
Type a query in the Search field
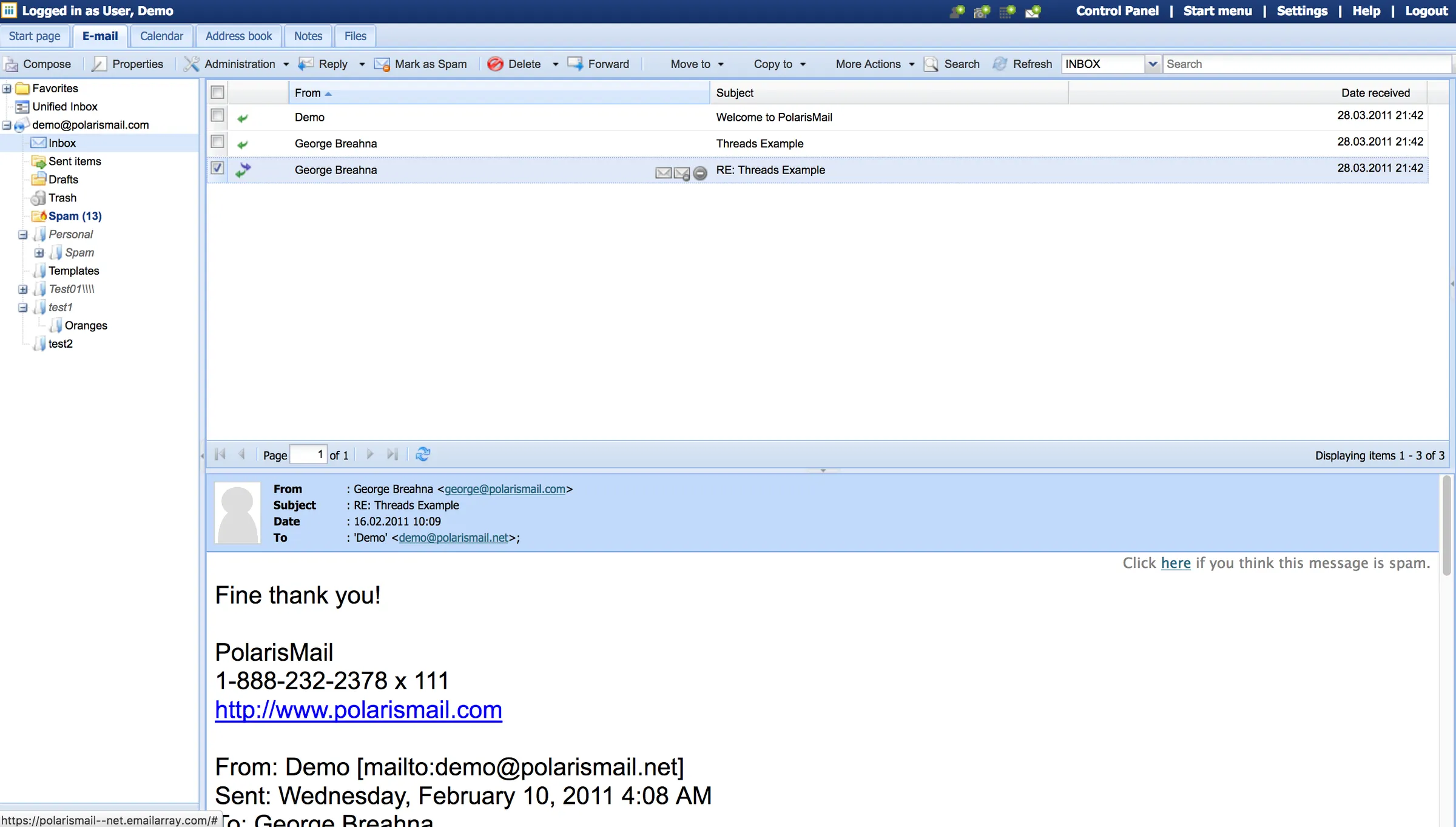(x=1304, y=64)
